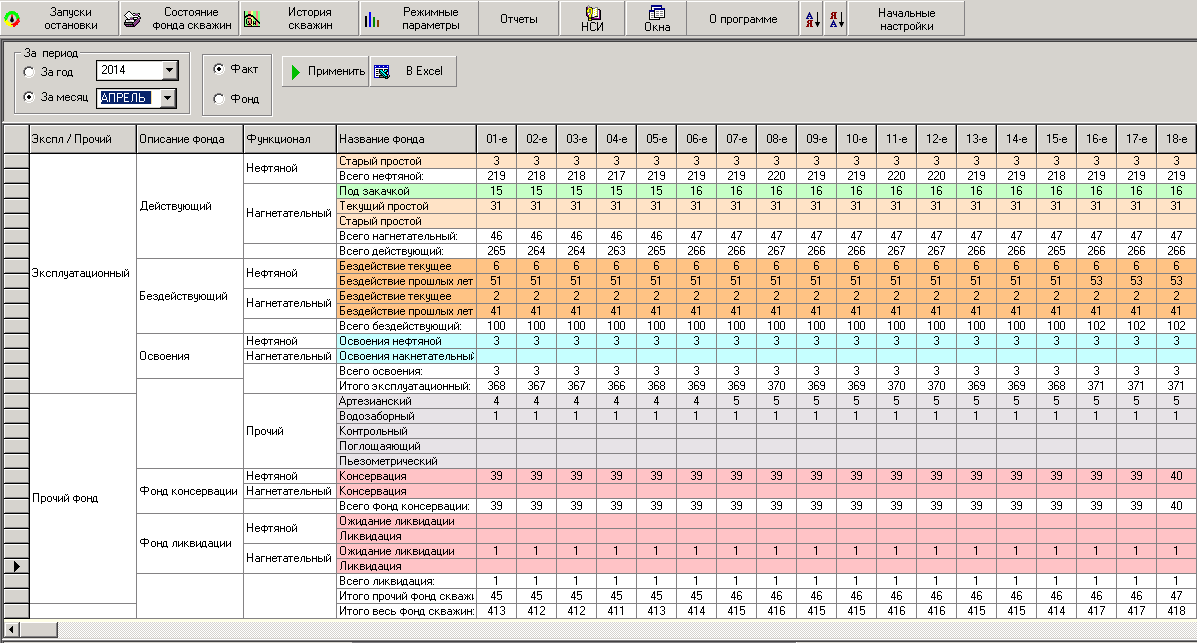This screenshot has height=643, width=1199.
Task: Open the Запуски остановки section
Action: click(60, 18)
